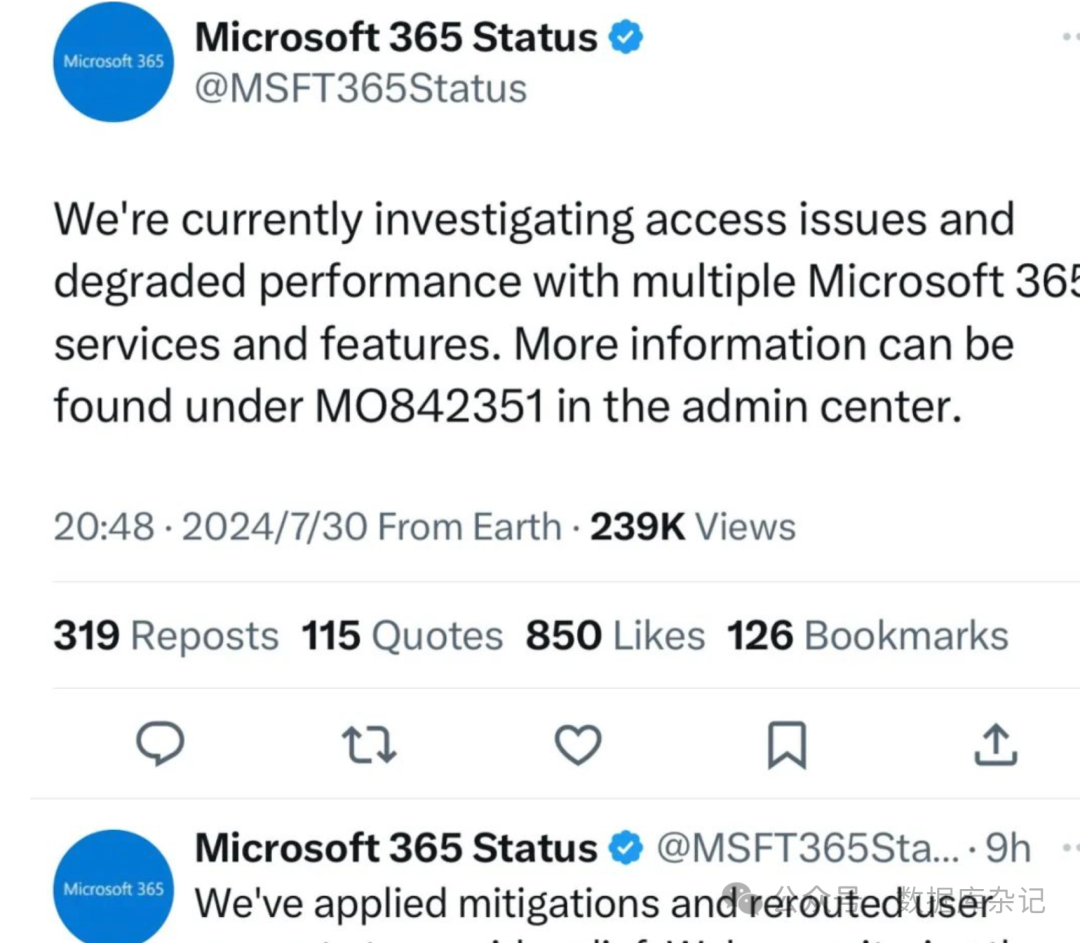The image size is (1080, 943).
Task: Click the 239K Views count
Action: pos(693,527)
